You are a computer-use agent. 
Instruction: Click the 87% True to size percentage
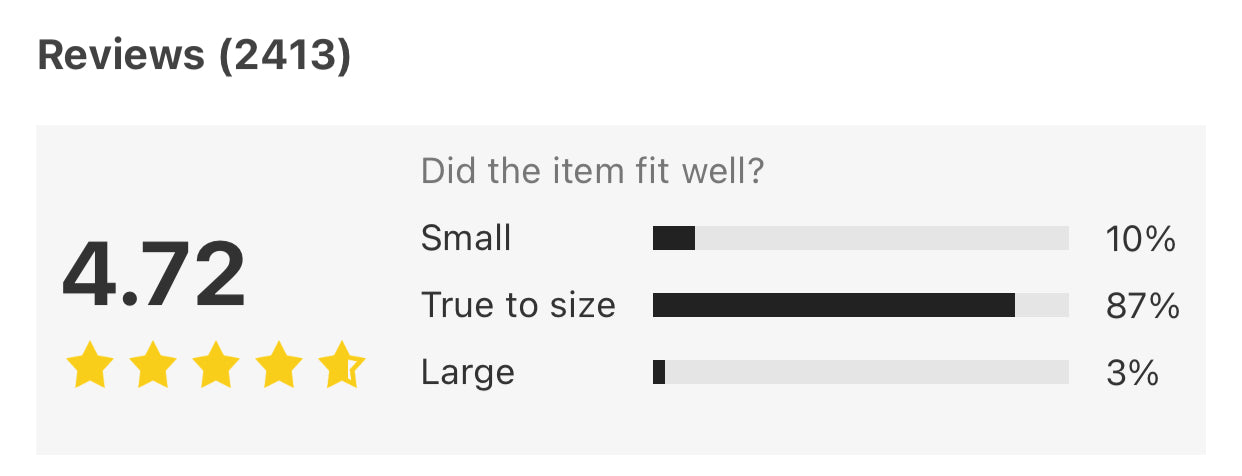pyautogui.click(x=1142, y=306)
